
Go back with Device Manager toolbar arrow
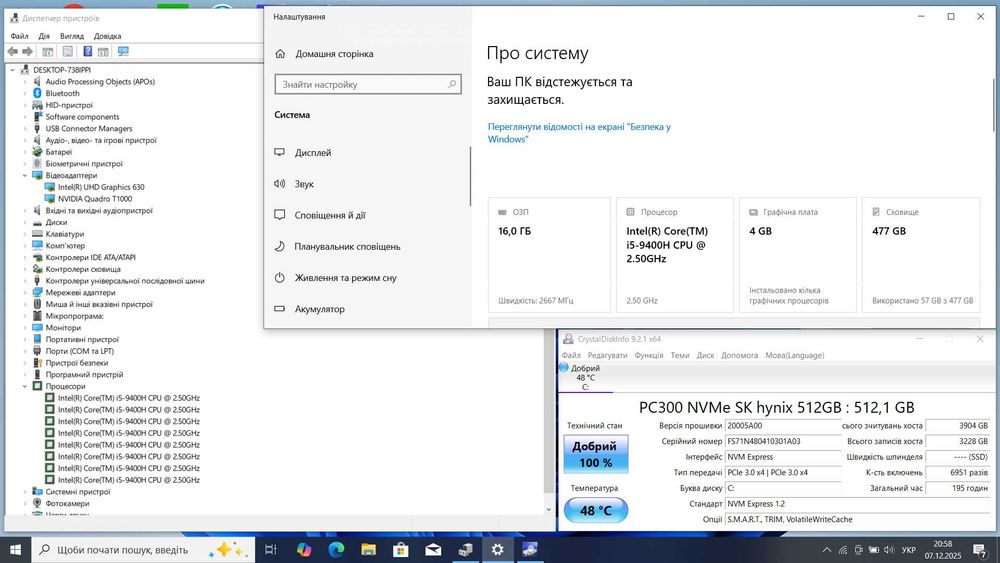13,52
